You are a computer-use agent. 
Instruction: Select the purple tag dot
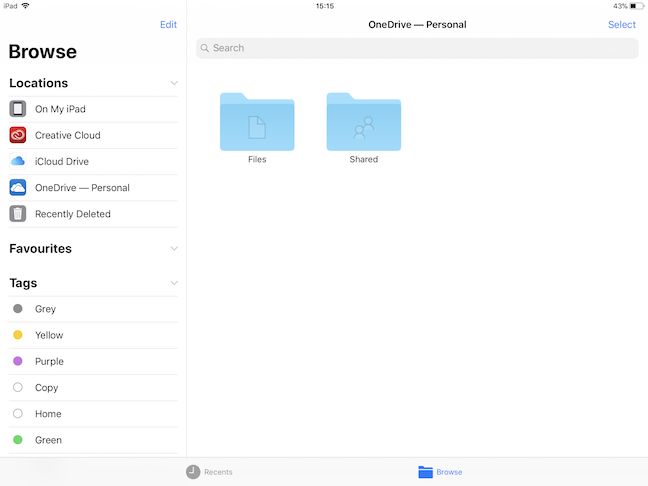[18, 361]
